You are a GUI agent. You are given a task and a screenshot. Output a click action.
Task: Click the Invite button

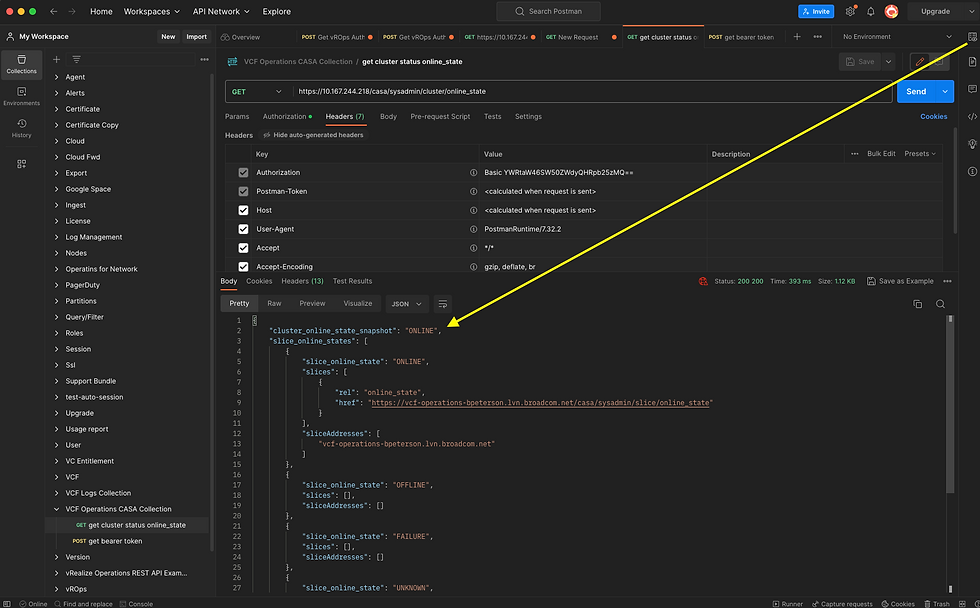816,11
